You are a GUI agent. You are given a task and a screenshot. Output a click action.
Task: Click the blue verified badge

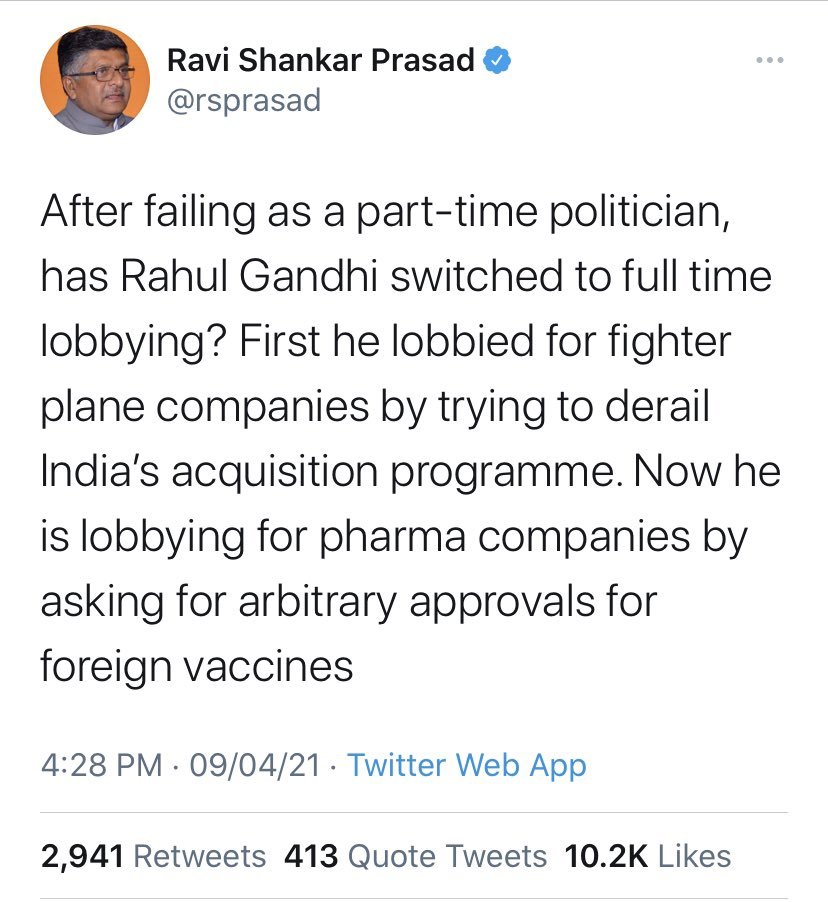pyautogui.click(x=499, y=61)
